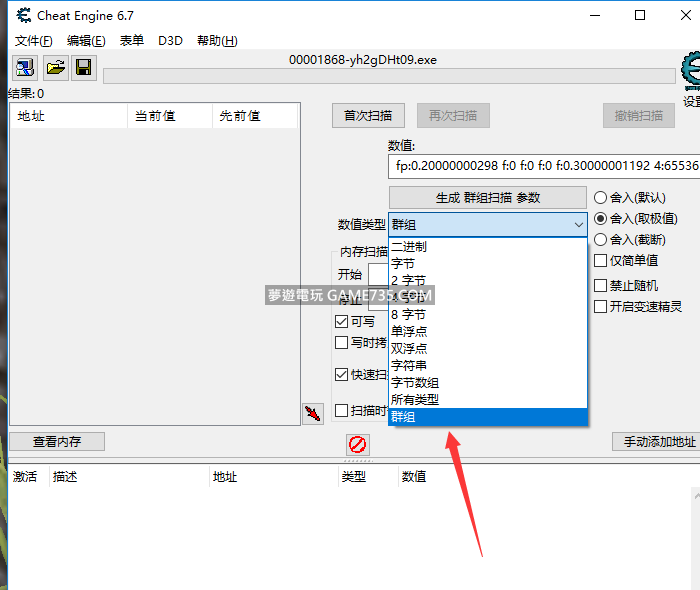The height and width of the screenshot is (590, 700).
Task: Sort results by 地址 column header
Action: click(69, 116)
